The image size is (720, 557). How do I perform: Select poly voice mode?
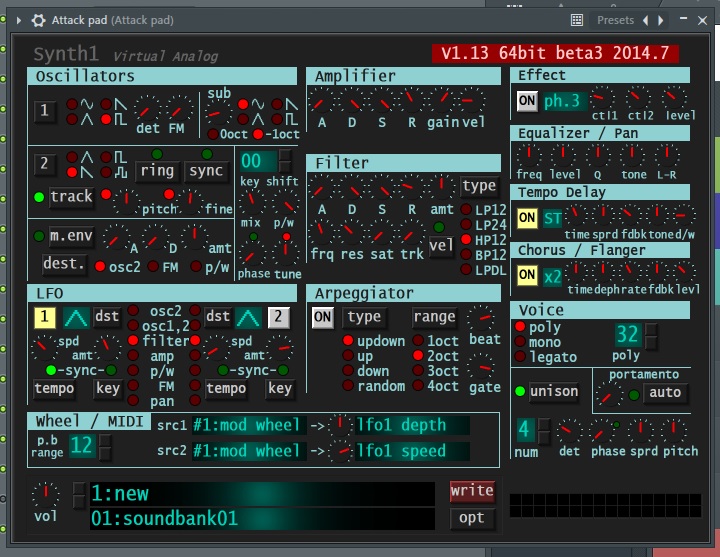click(520, 326)
